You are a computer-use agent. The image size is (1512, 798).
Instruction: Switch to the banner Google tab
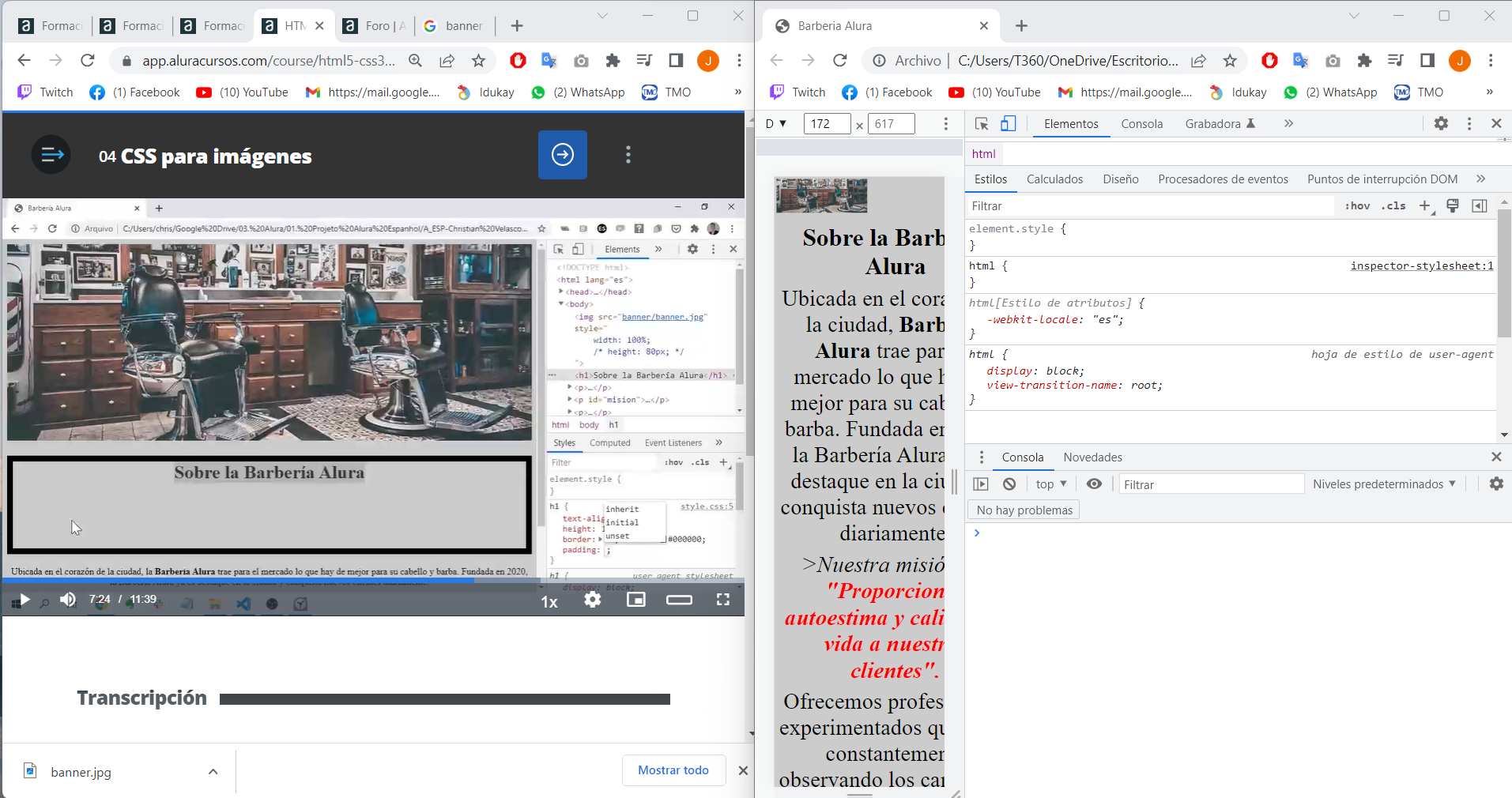pos(454,26)
